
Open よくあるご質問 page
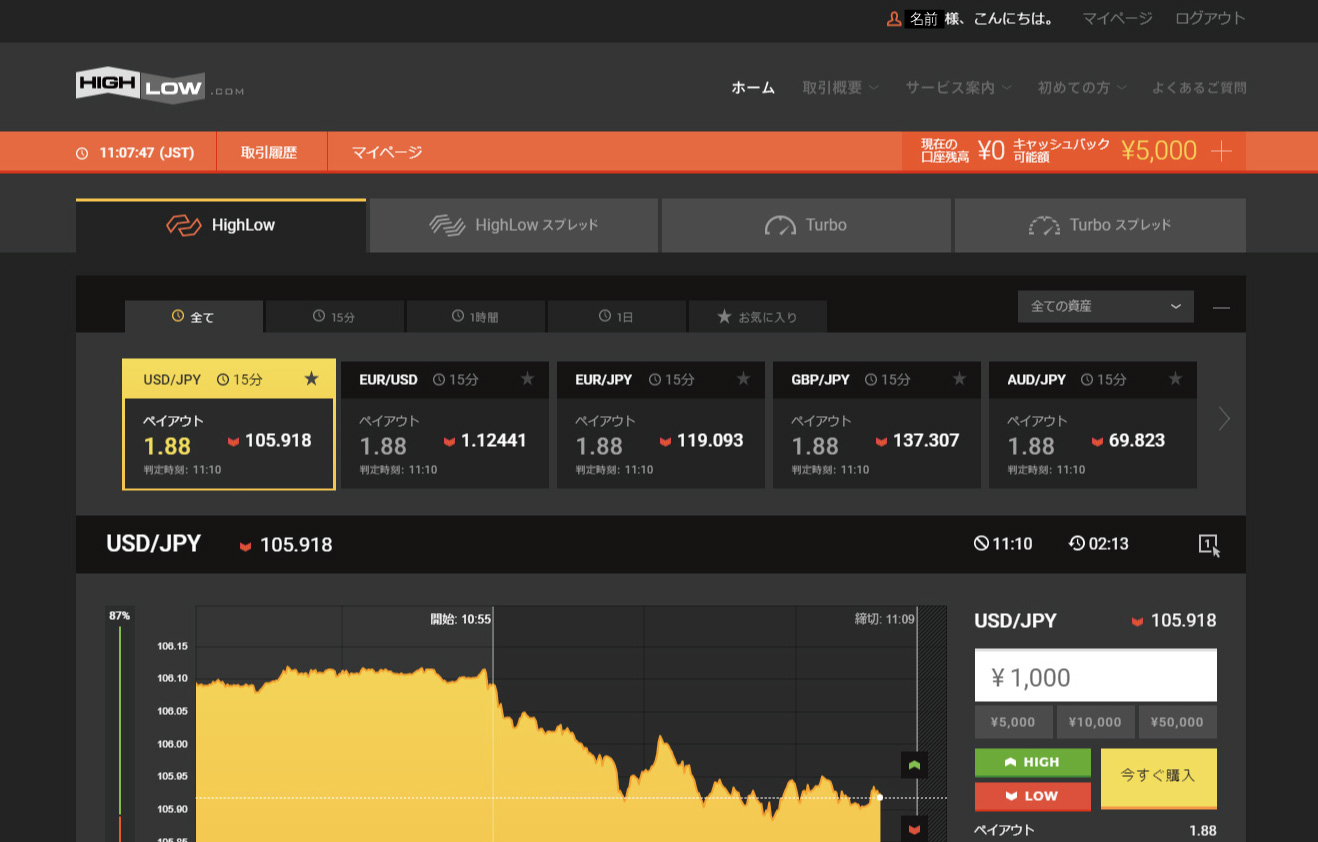point(1199,88)
